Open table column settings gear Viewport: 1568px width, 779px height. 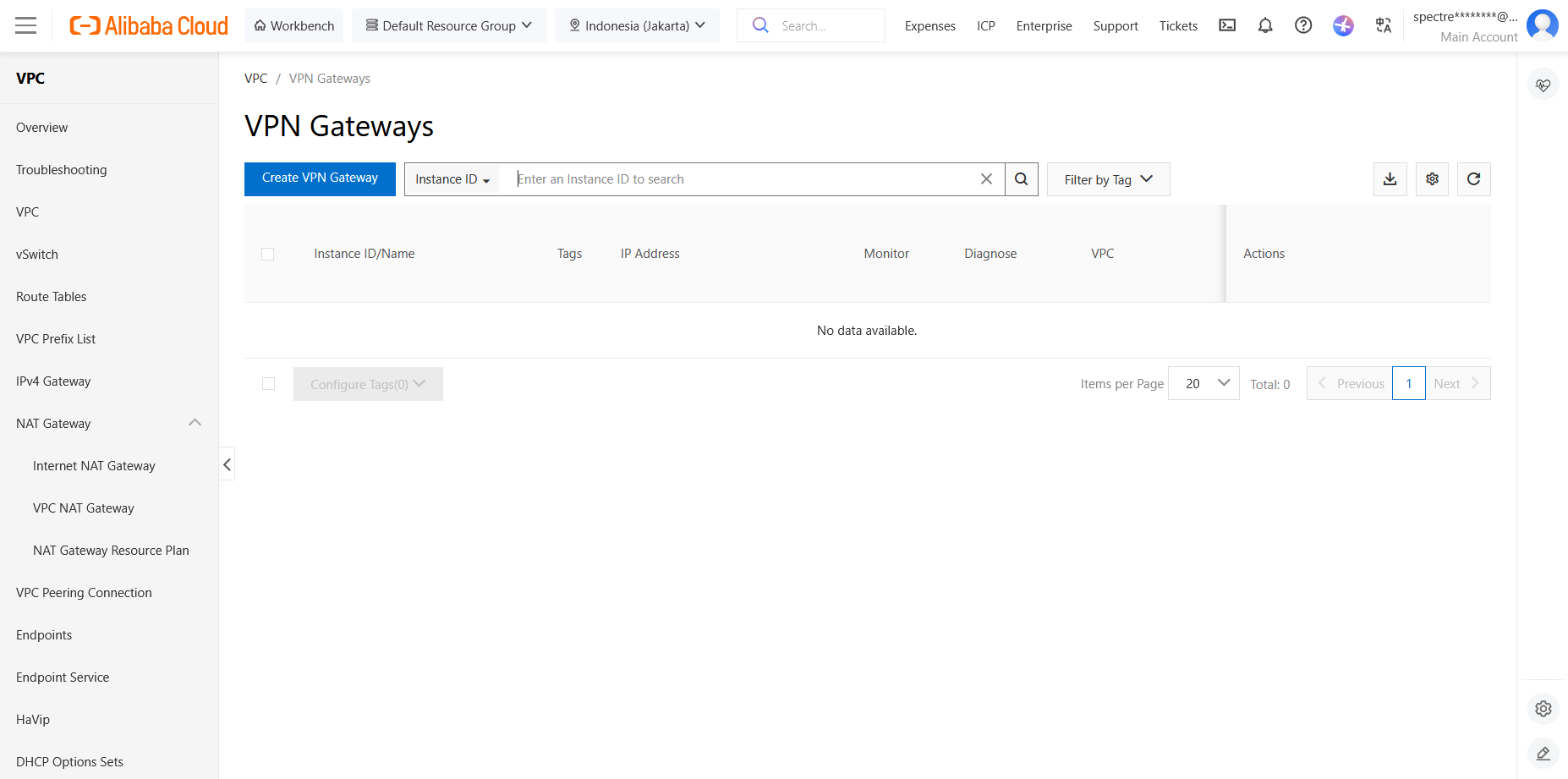tap(1432, 179)
